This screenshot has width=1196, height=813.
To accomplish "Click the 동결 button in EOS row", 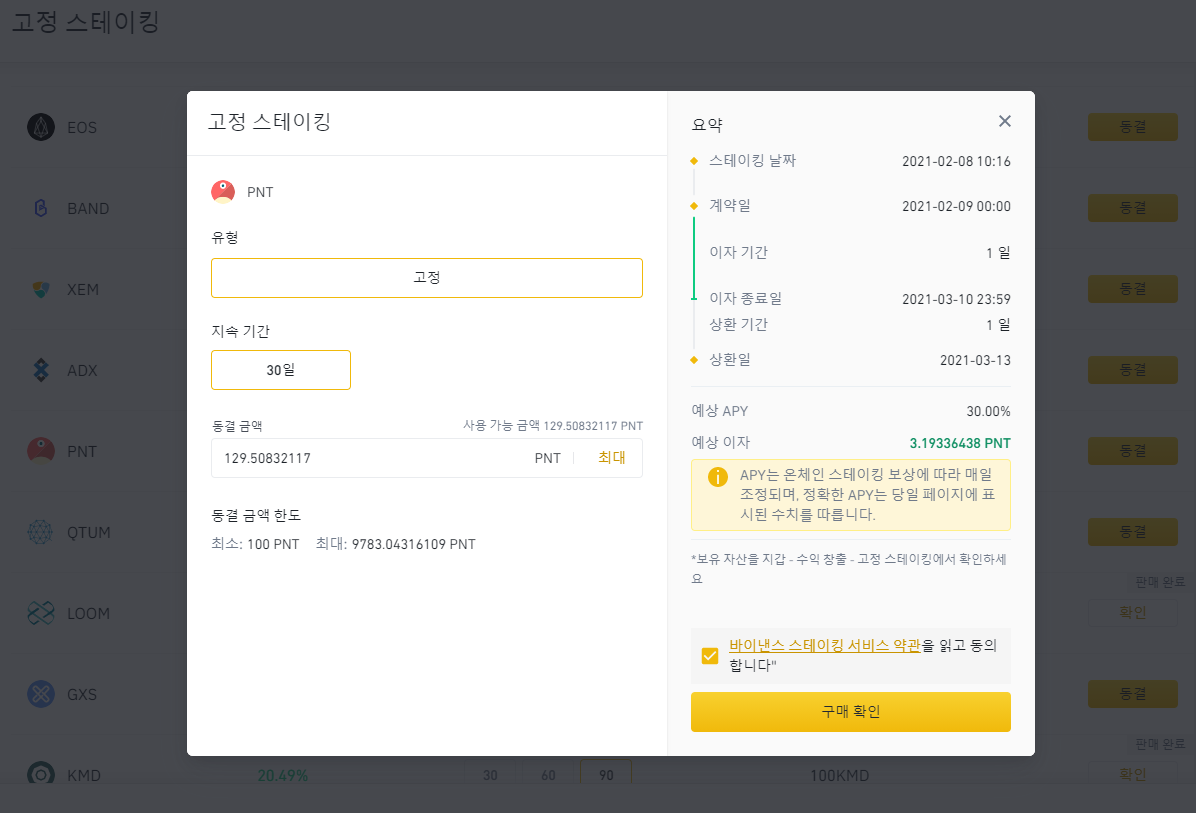I will tap(1132, 127).
